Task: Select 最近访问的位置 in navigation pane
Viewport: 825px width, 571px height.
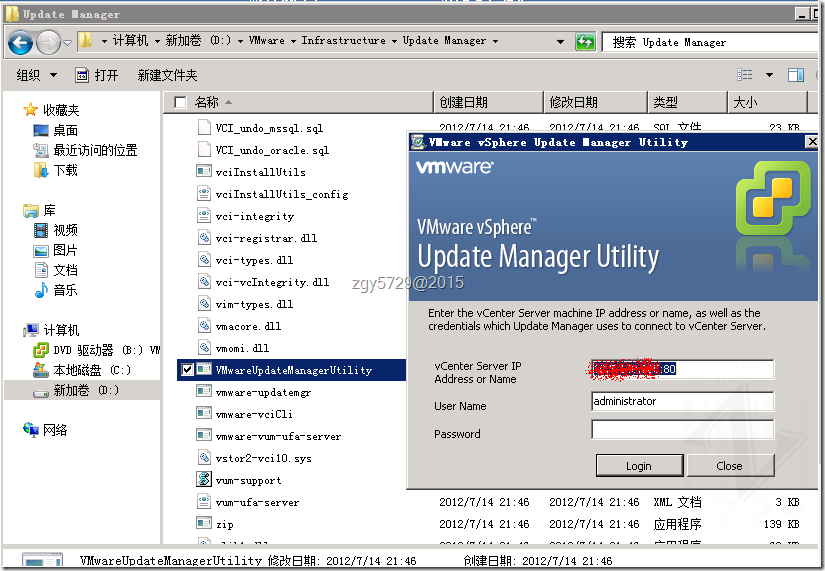Action: [85, 150]
